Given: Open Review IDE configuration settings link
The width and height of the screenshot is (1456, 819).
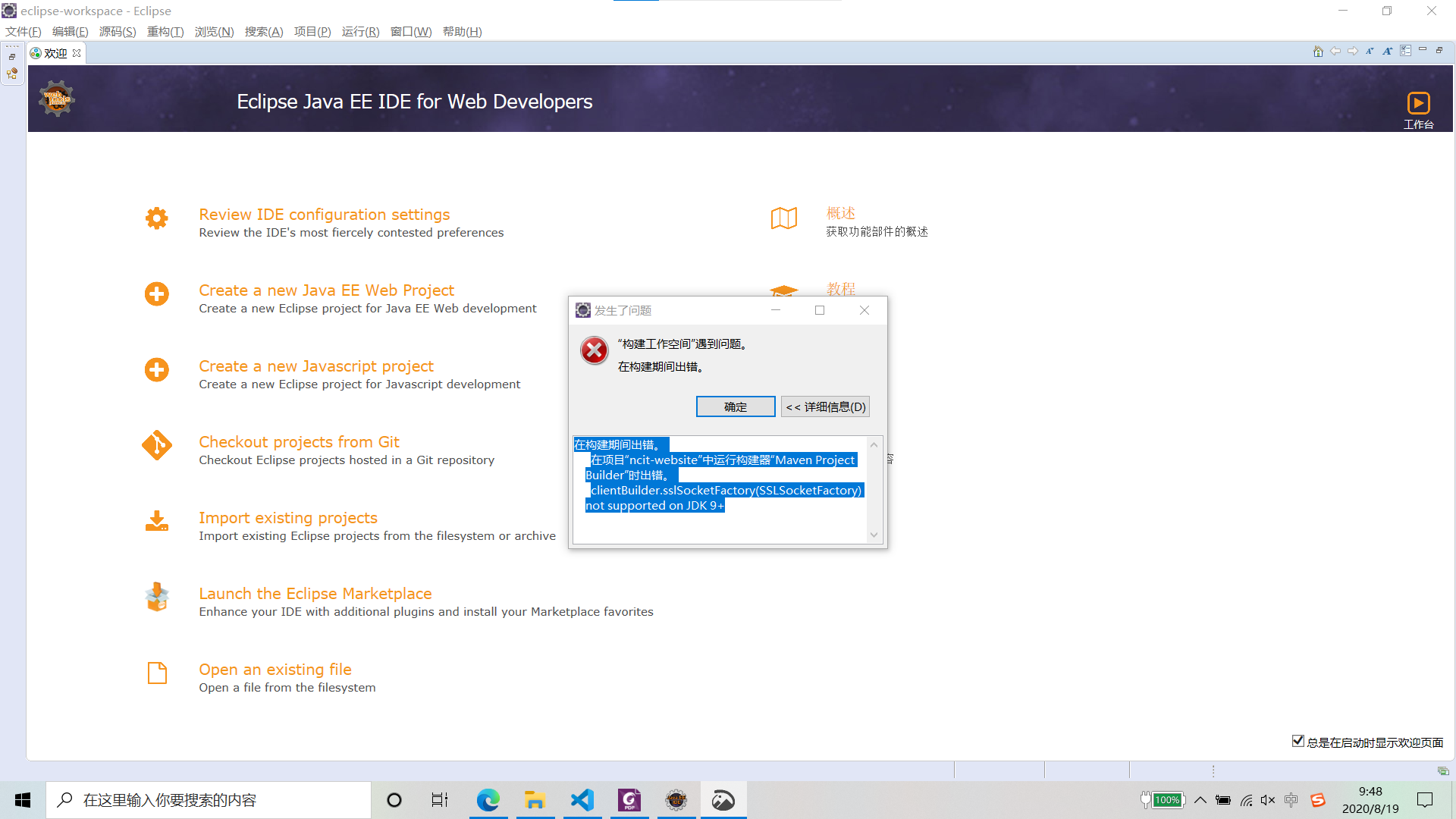Looking at the screenshot, I should [x=324, y=215].
